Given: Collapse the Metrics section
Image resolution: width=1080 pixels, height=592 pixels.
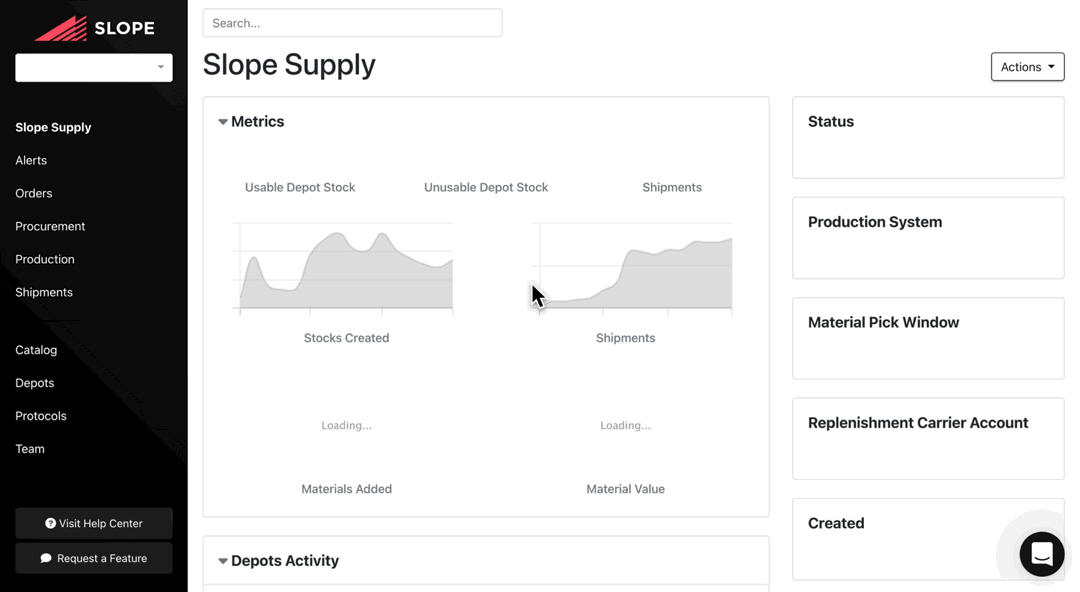Looking at the screenshot, I should pyautogui.click(x=223, y=122).
